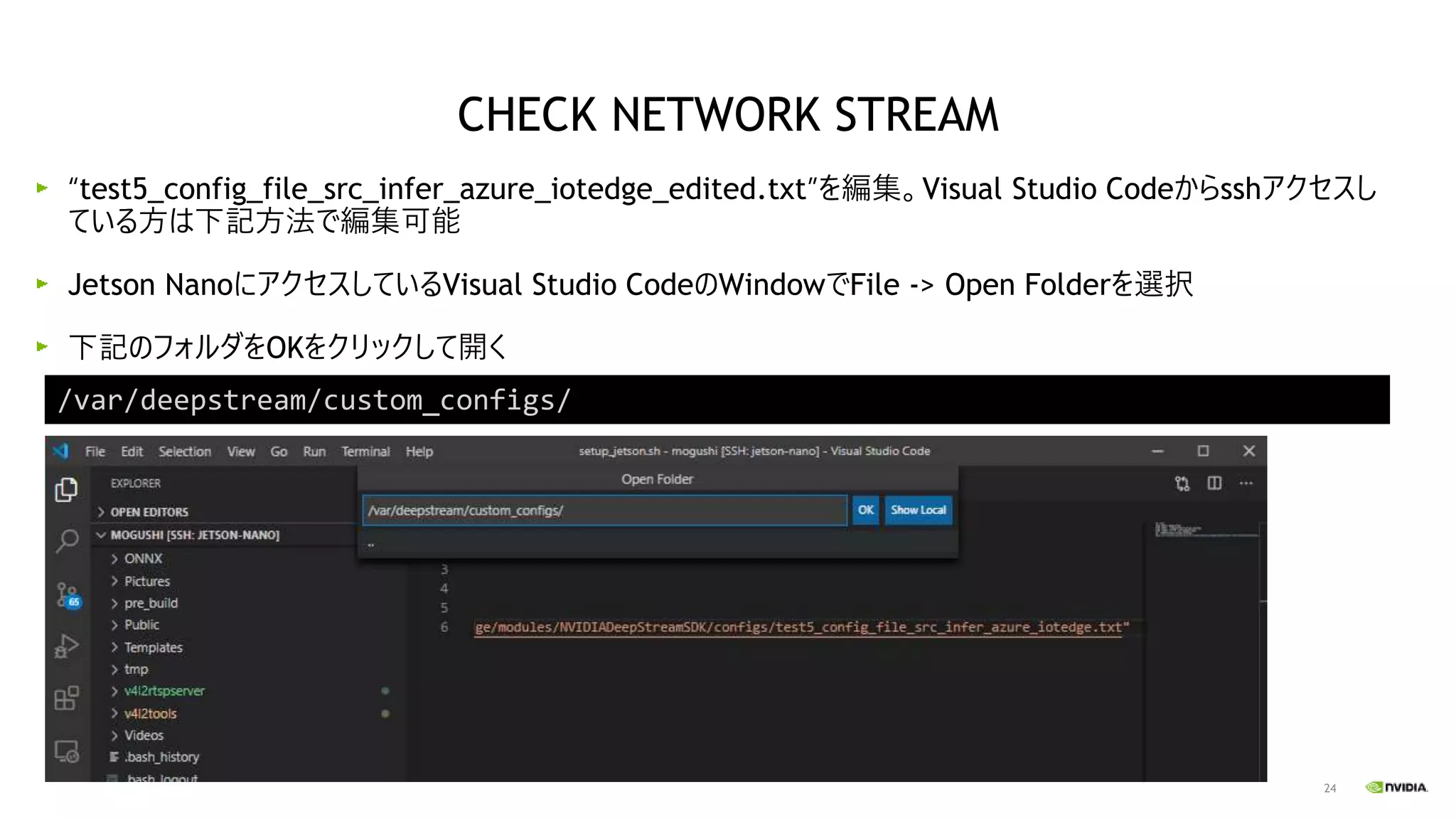1456x819 pixels.
Task: Open the Terminal menu
Action: 365,451
